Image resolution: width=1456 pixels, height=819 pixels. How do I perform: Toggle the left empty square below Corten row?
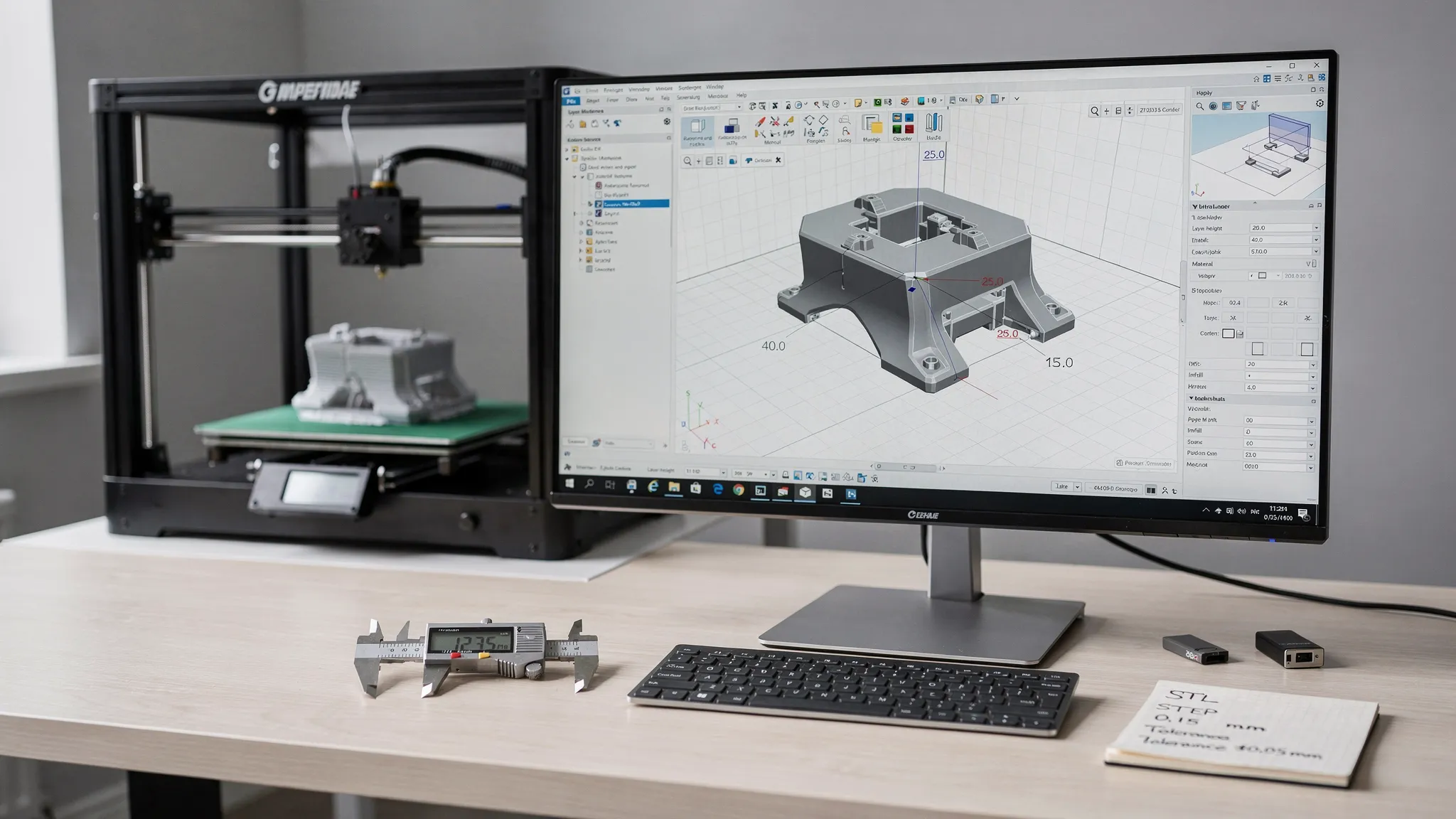1258,349
